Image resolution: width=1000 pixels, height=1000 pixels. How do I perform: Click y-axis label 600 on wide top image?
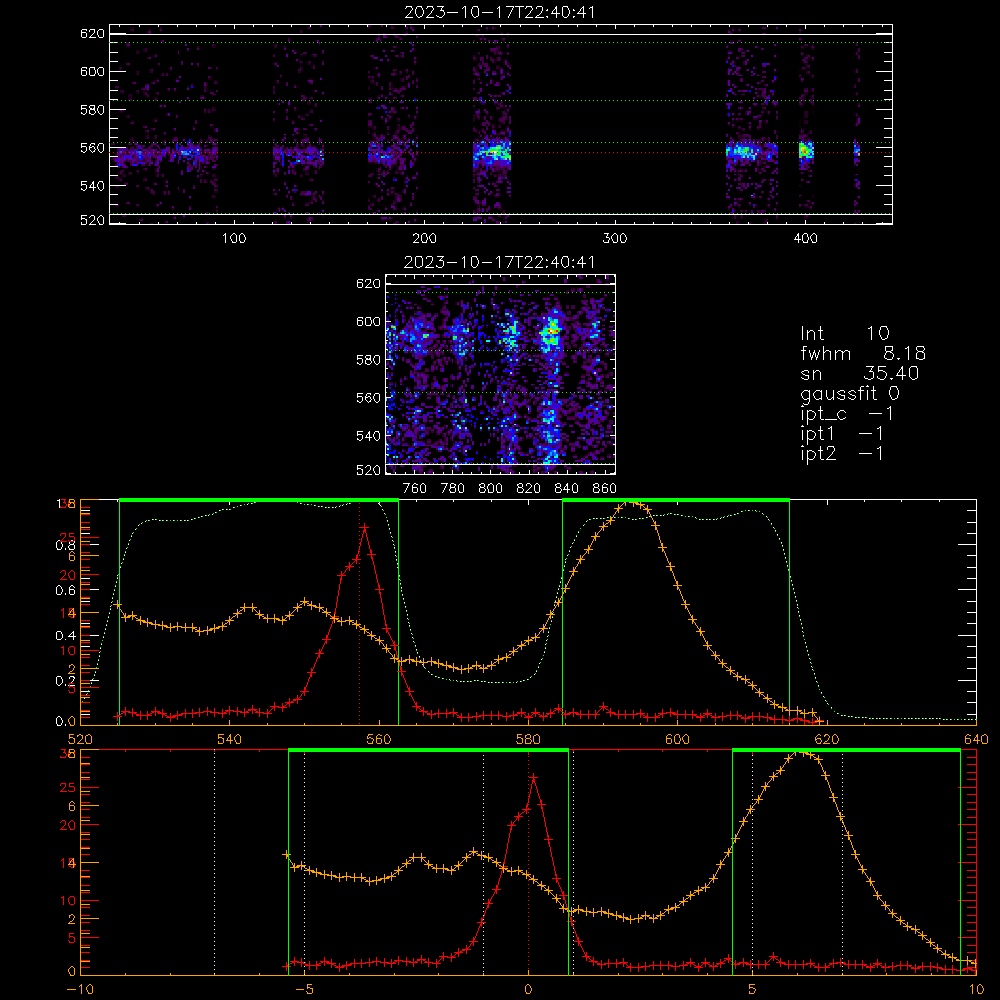click(92, 71)
